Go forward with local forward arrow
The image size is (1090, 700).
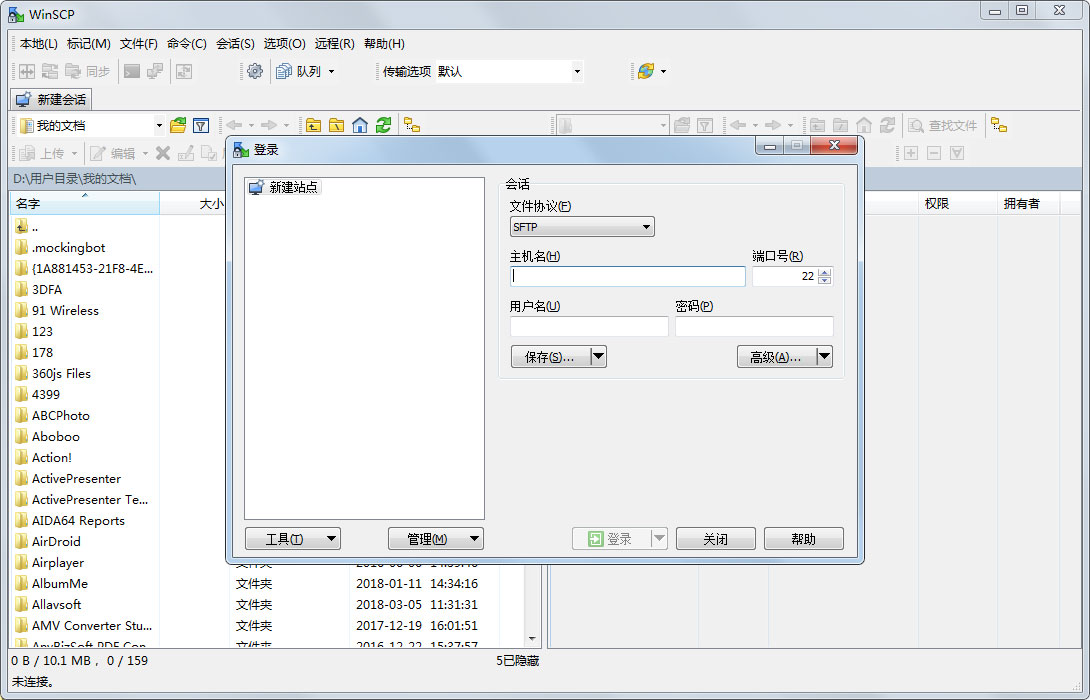click(x=269, y=125)
